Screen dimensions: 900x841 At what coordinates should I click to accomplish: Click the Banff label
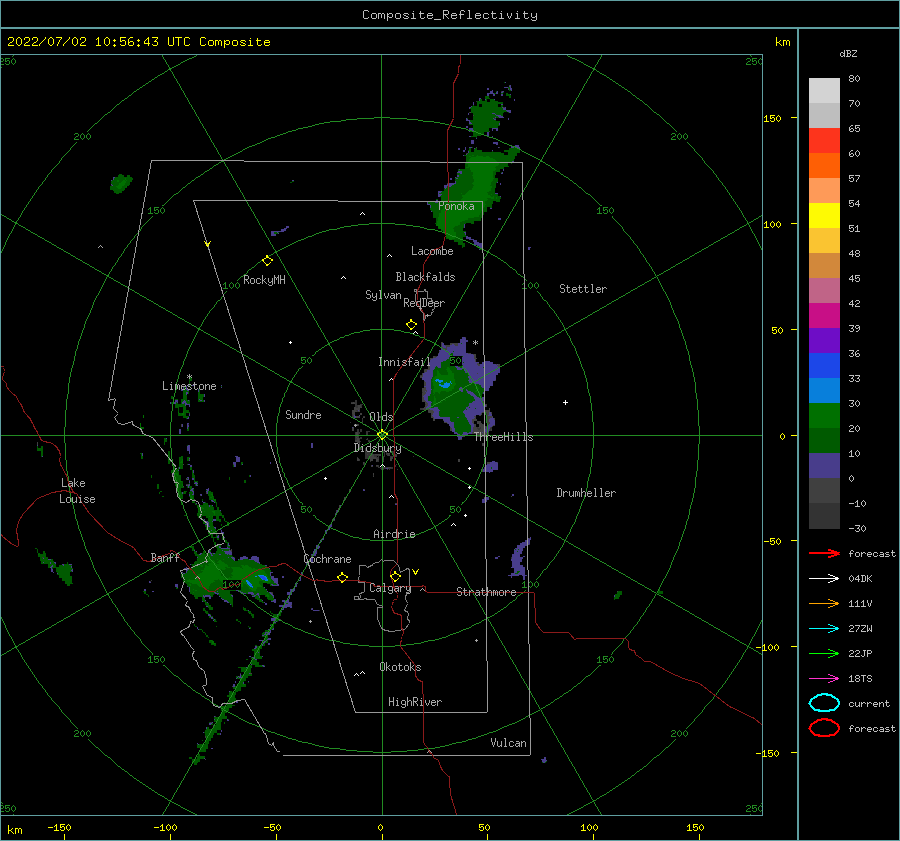(165, 557)
